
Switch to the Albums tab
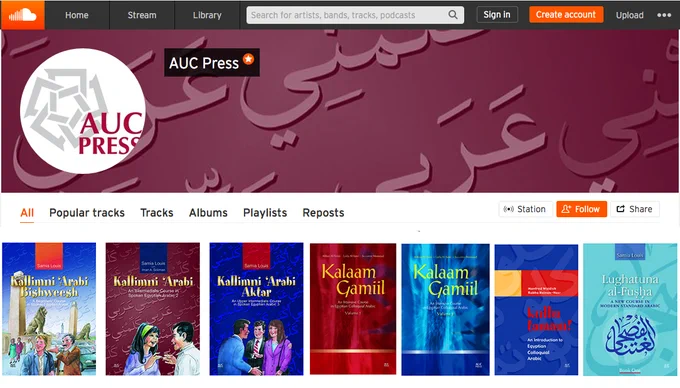(x=208, y=213)
